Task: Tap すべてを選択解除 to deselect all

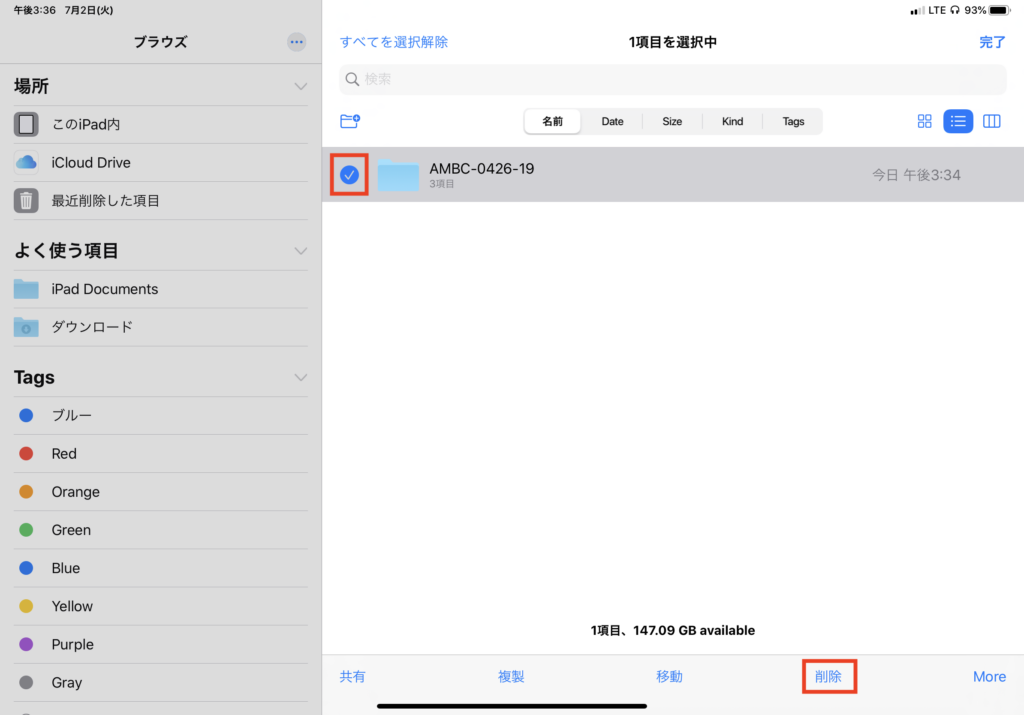Action: tap(394, 42)
